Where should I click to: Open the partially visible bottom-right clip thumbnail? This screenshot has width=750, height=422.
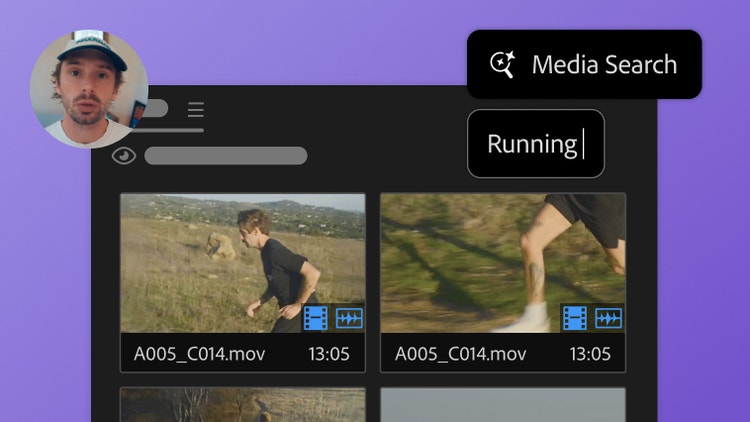point(503,405)
